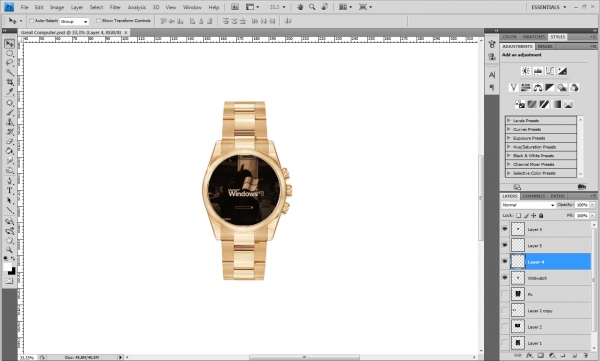Toggle Lock all in Layers panel
Viewport: 600px width, 361px height.
tap(541, 216)
